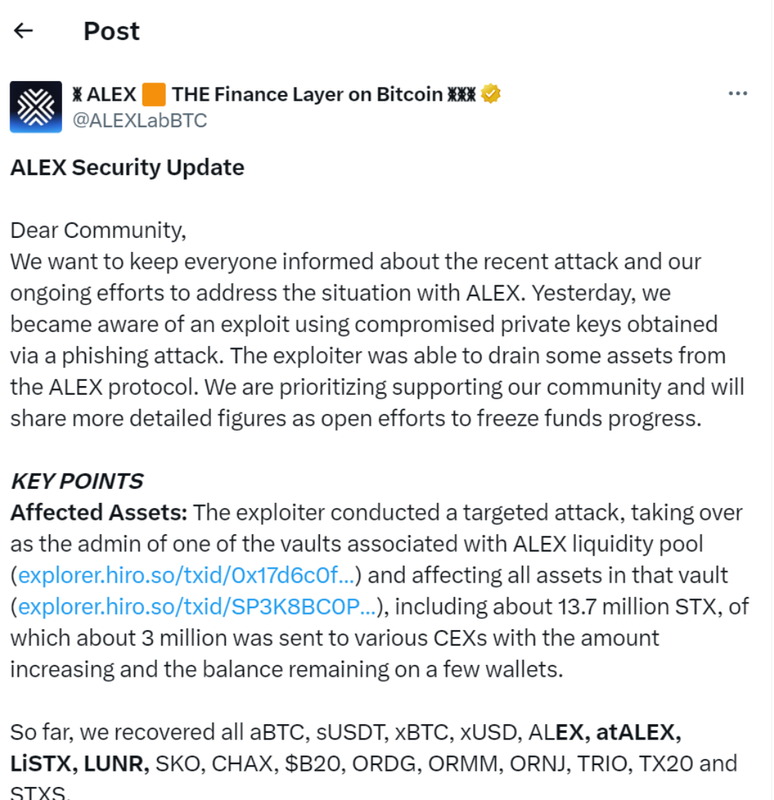Open the three-dot more options menu
This screenshot has height=800, width=774.
[738, 93]
